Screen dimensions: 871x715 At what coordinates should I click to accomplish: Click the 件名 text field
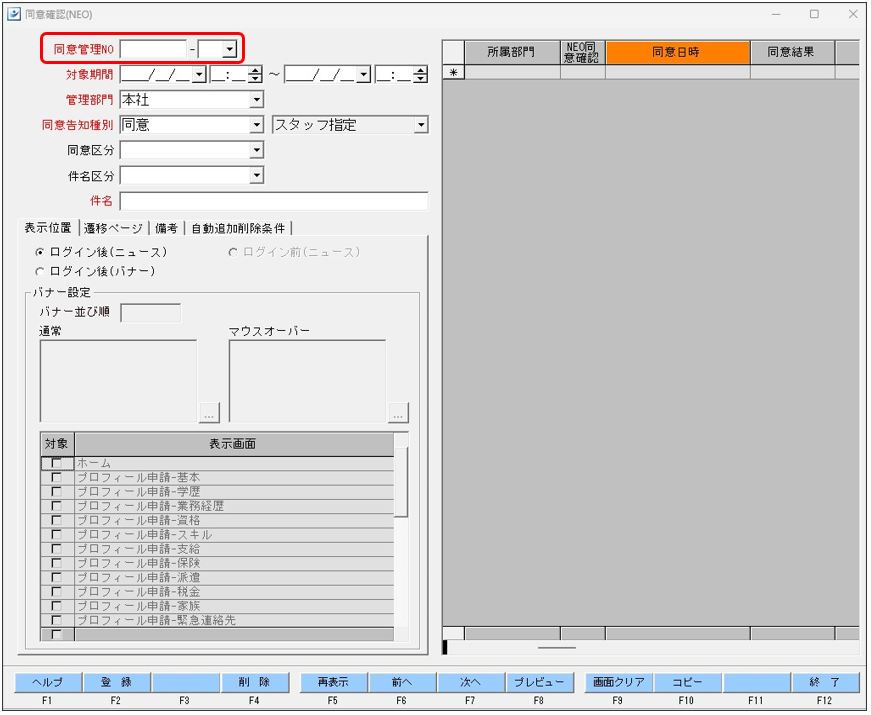click(x=274, y=201)
